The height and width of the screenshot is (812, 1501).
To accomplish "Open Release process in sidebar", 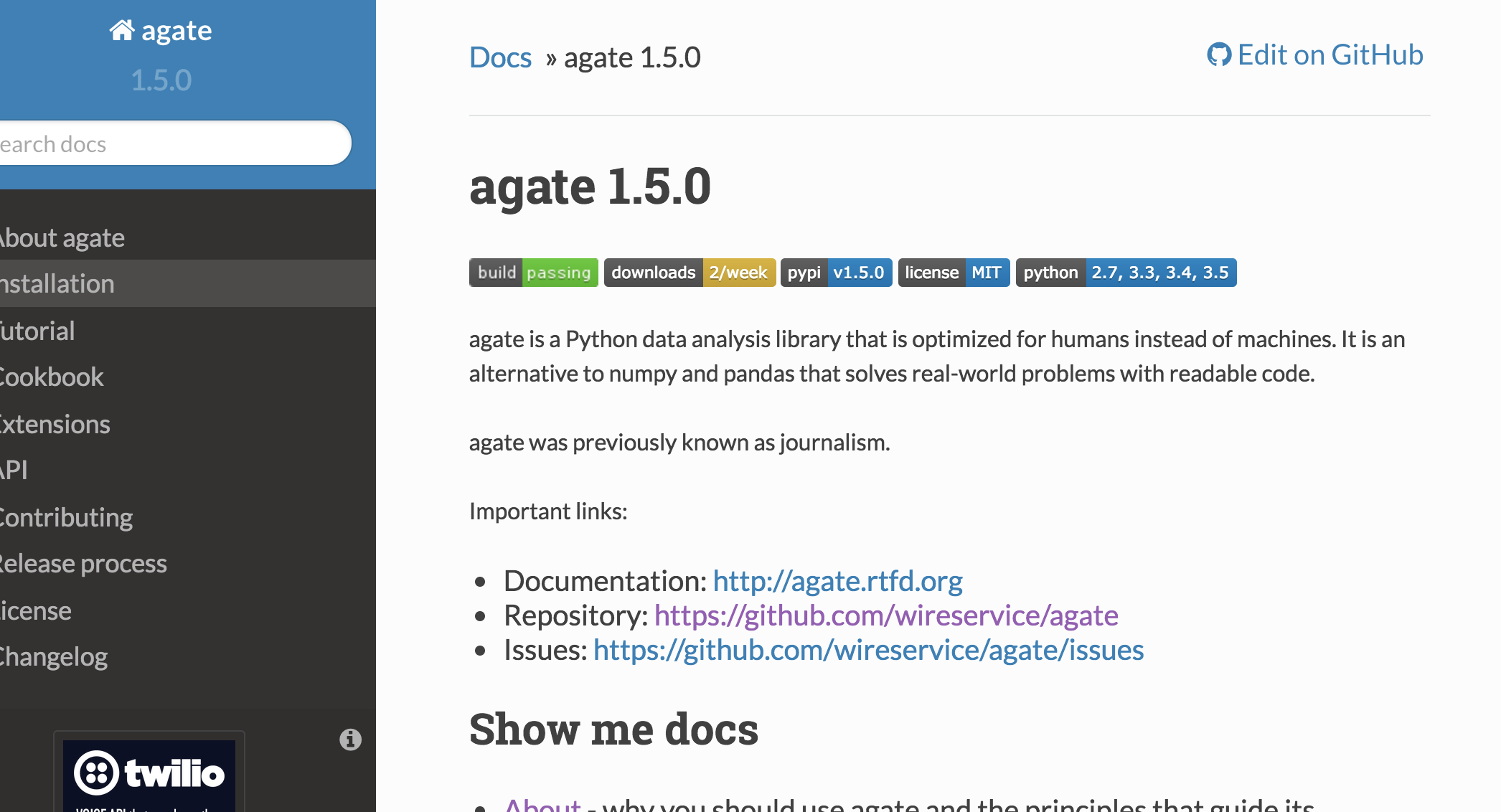I will click(x=188, y=563).
